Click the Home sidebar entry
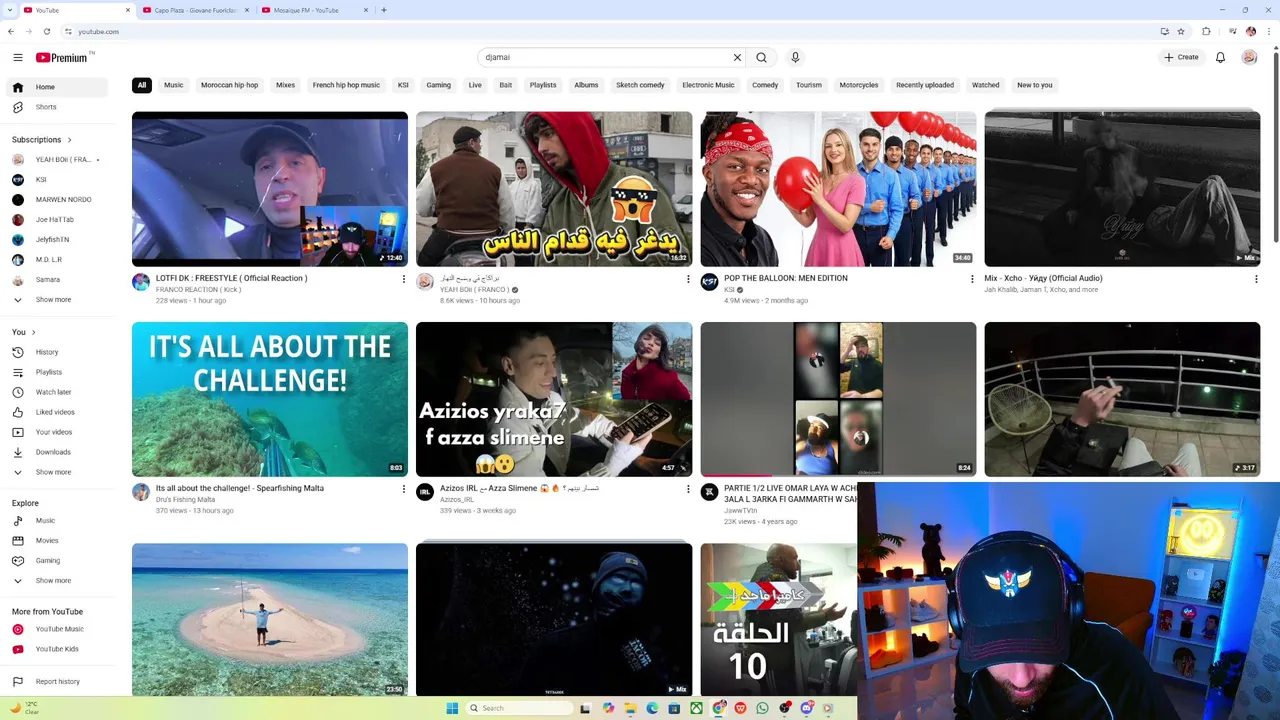 [x=58, y=87]
